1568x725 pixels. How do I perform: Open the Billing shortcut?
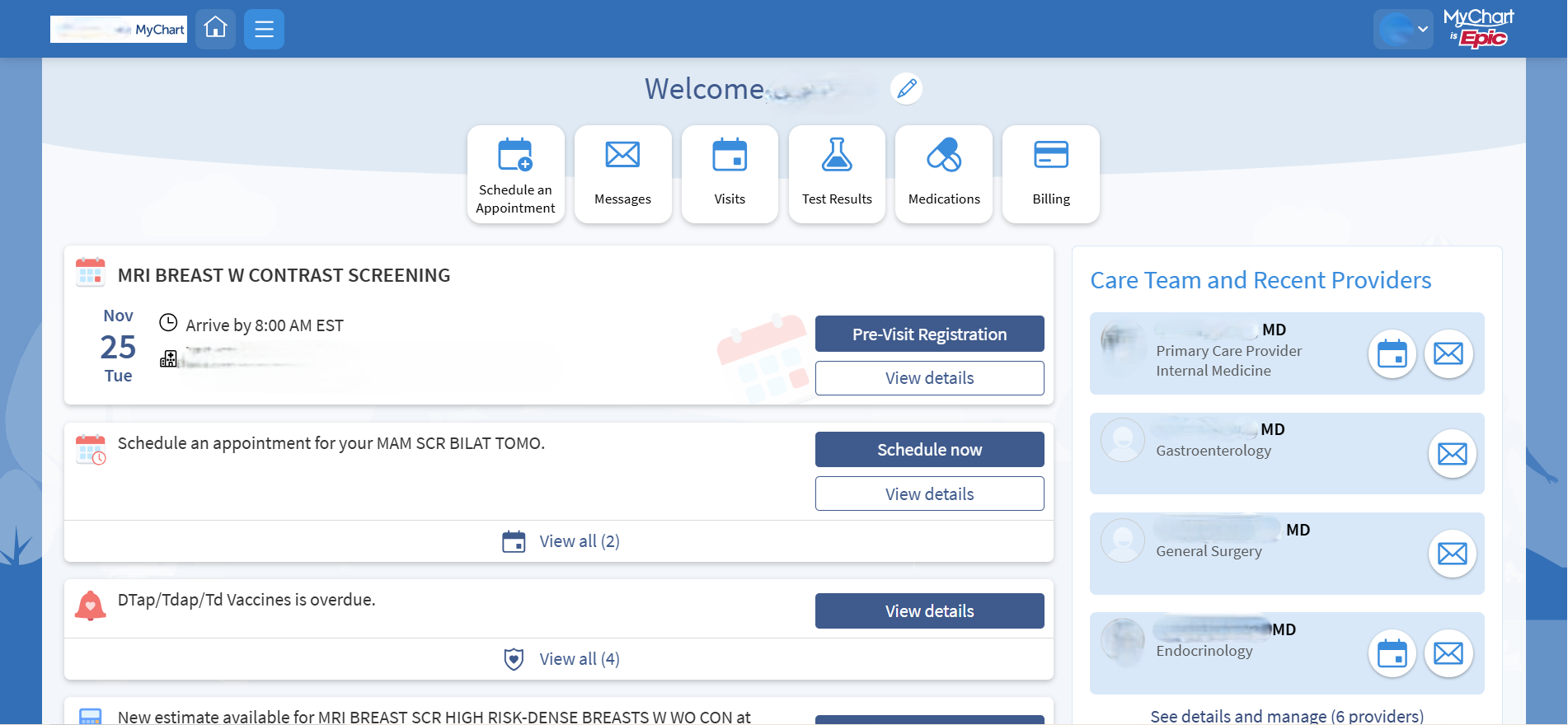1051,174
